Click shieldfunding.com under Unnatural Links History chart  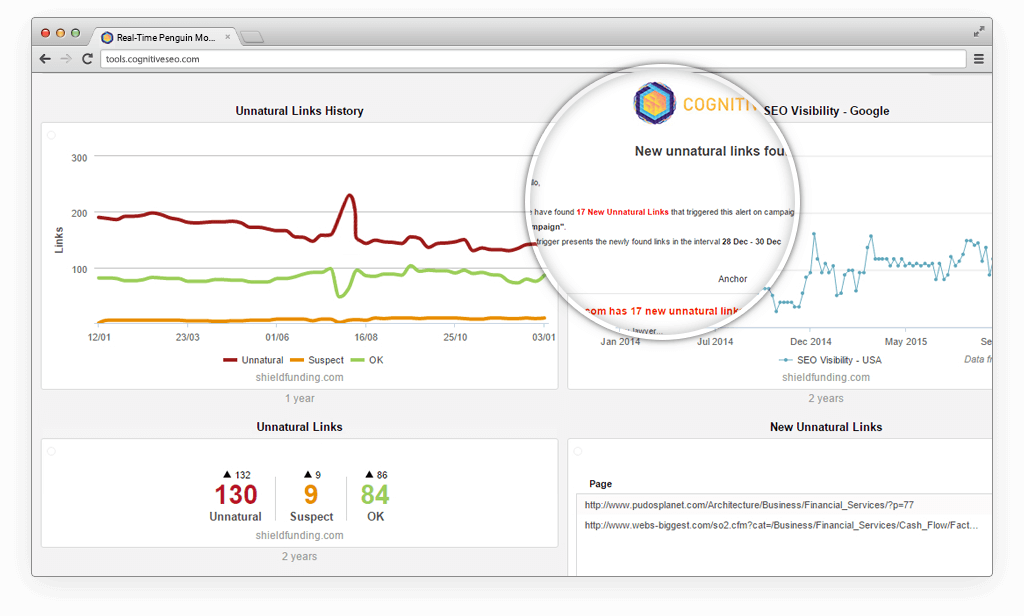pos(299,377)
